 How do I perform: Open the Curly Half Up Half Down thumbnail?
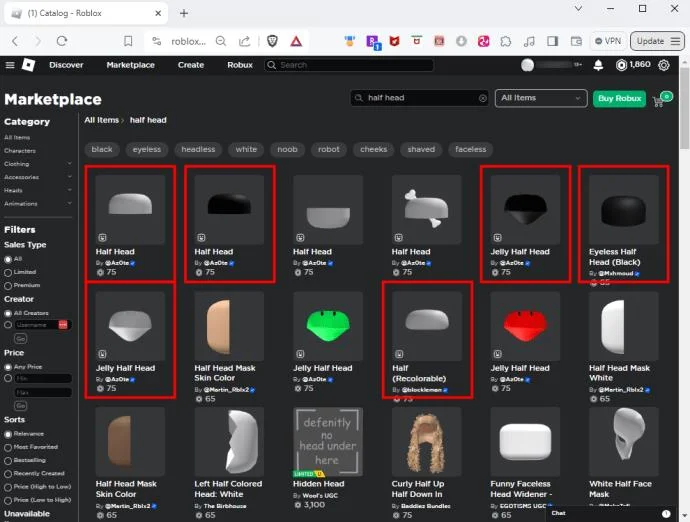click(426, 441)
